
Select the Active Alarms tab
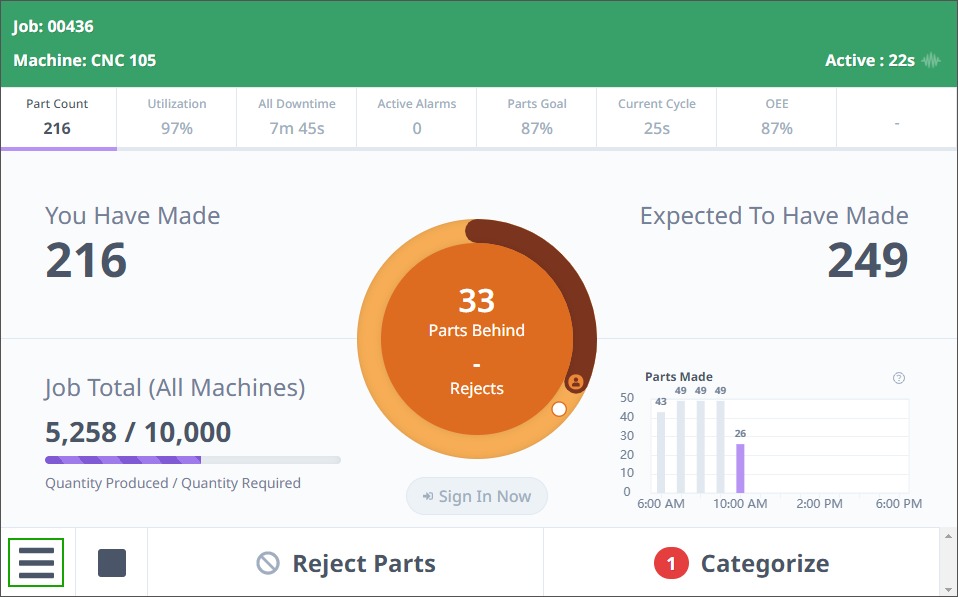point(417,117)
